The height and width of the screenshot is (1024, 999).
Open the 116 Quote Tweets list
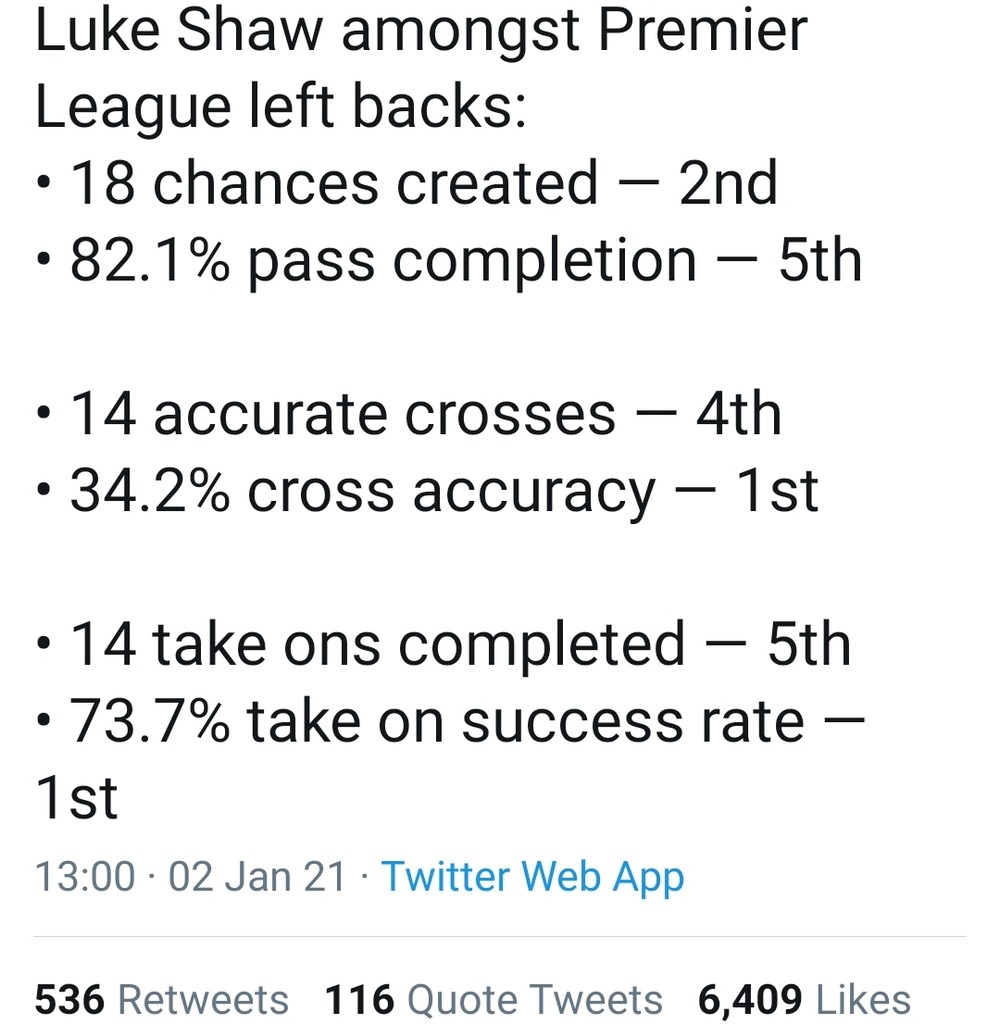pos(493,999)
